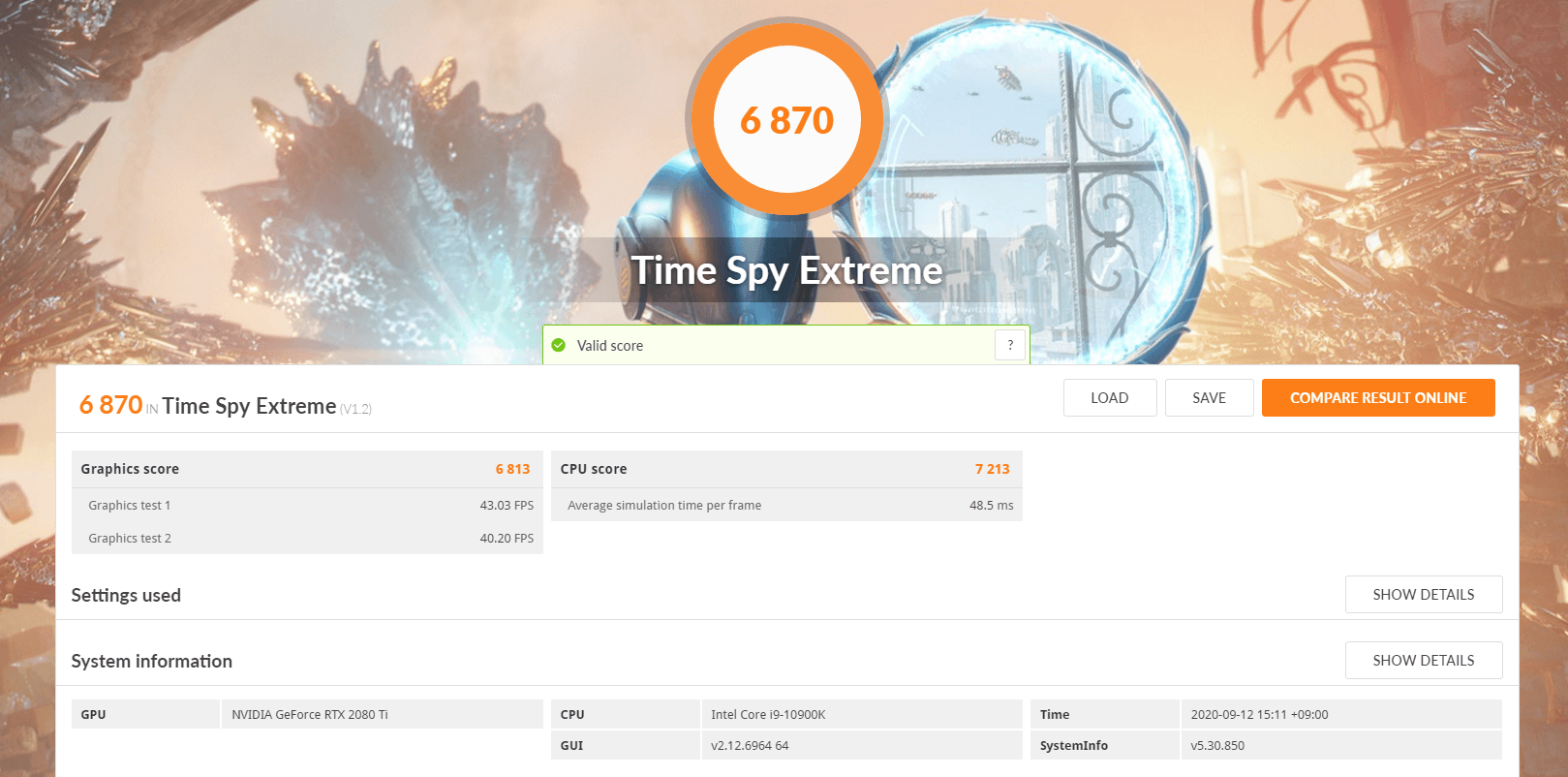1568x777 pixels.
Task: Select the GUI version 'v2.12.6964 64'
Action: pyautogui.click(x=750, y=746)
